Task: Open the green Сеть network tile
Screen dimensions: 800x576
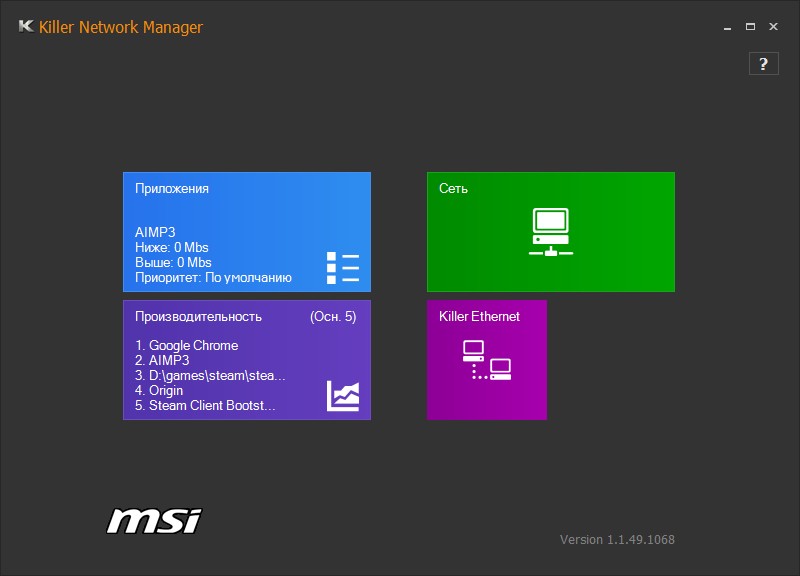Action: 551,232
